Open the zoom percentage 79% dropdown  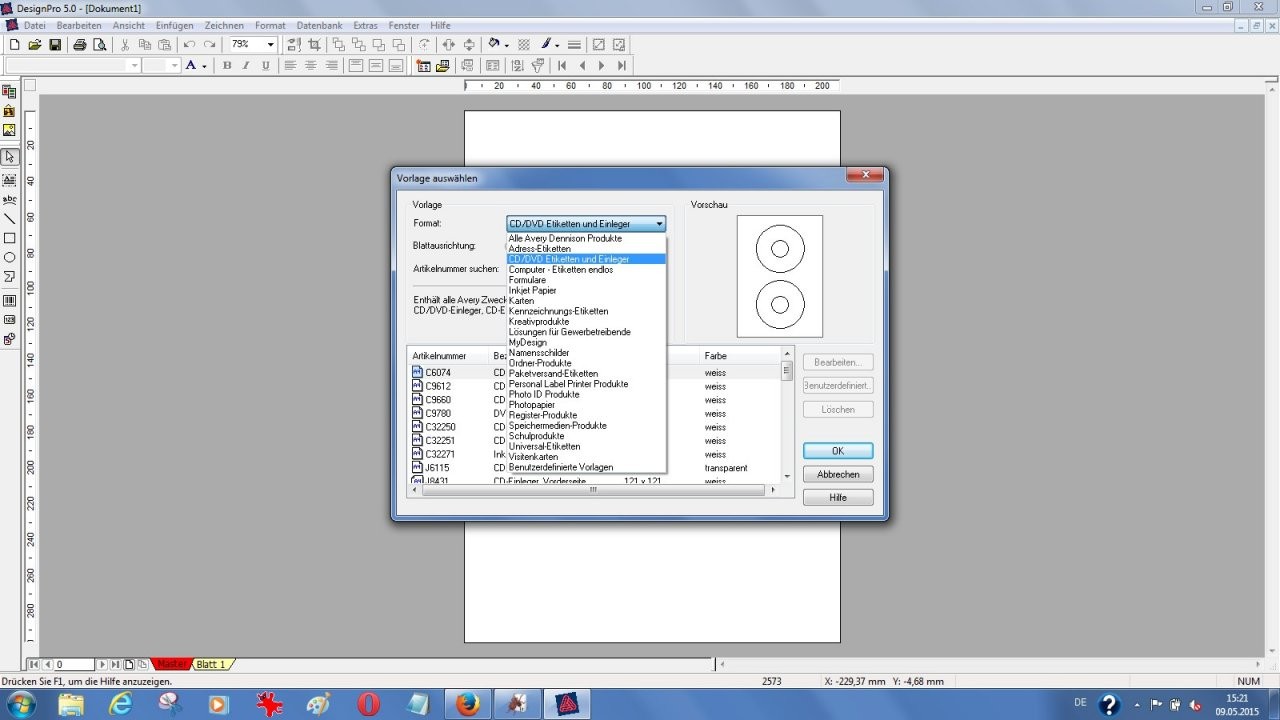(x=270, y=45)
